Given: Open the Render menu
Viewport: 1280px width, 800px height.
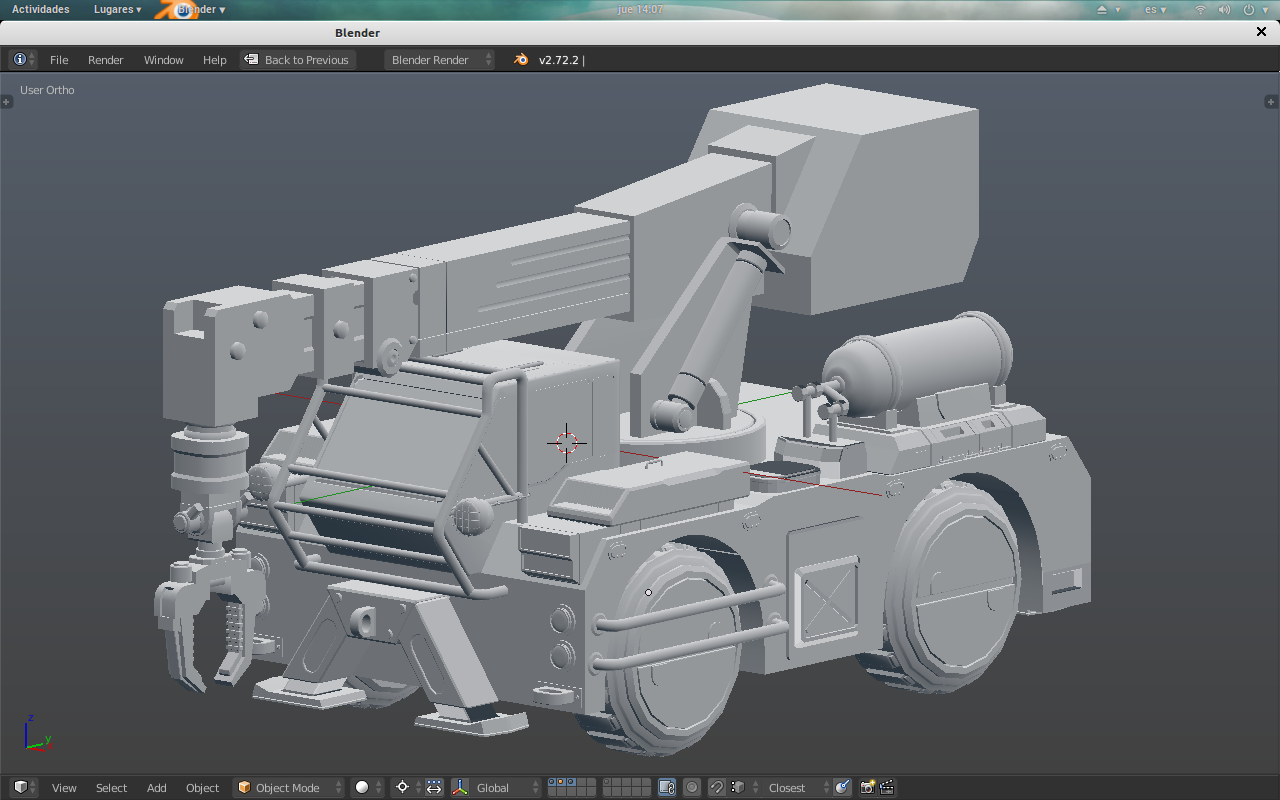Looking at the screenshot, I should coord(106,60).
